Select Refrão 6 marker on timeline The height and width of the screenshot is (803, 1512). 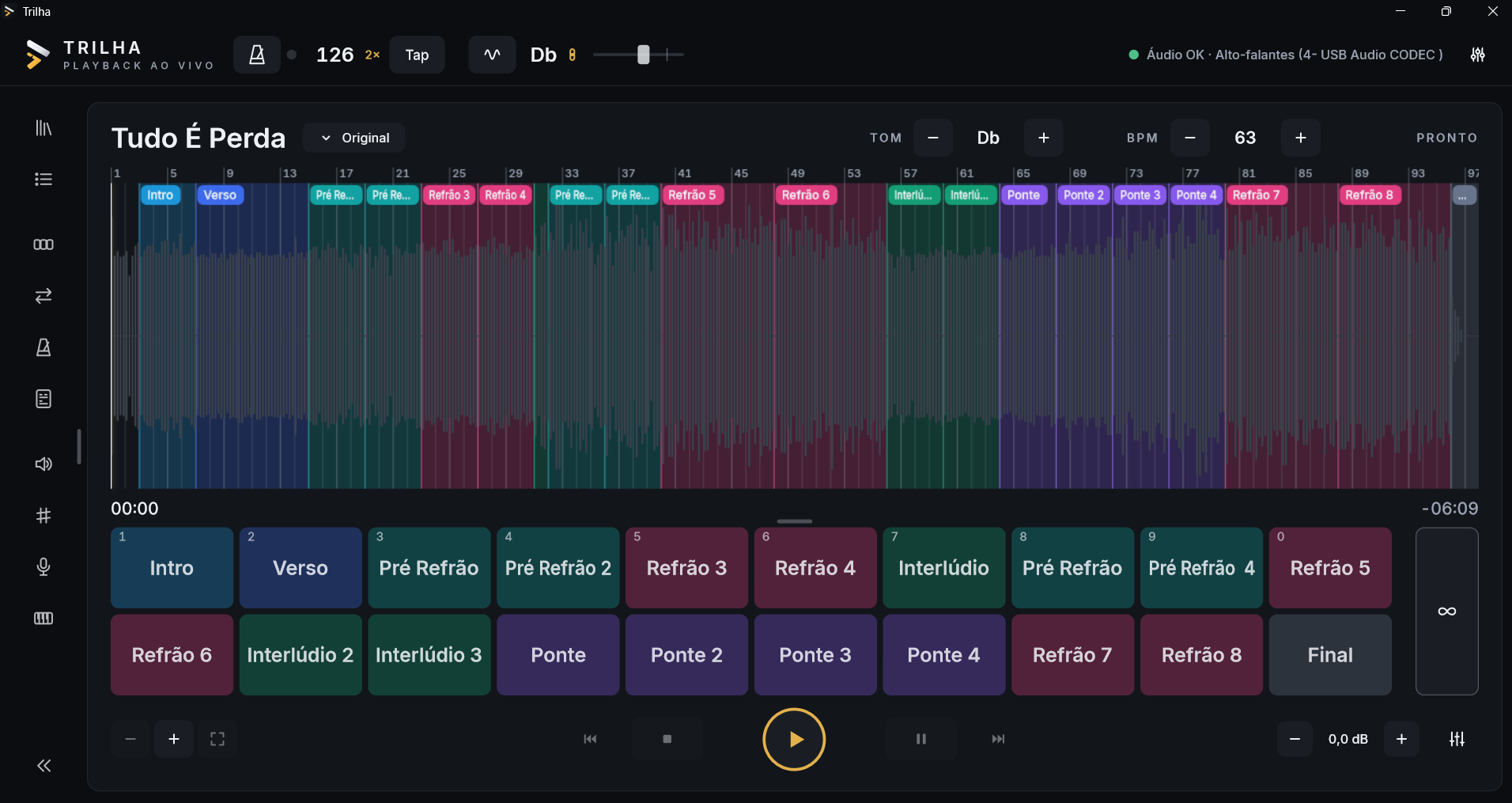coord(806,195)
